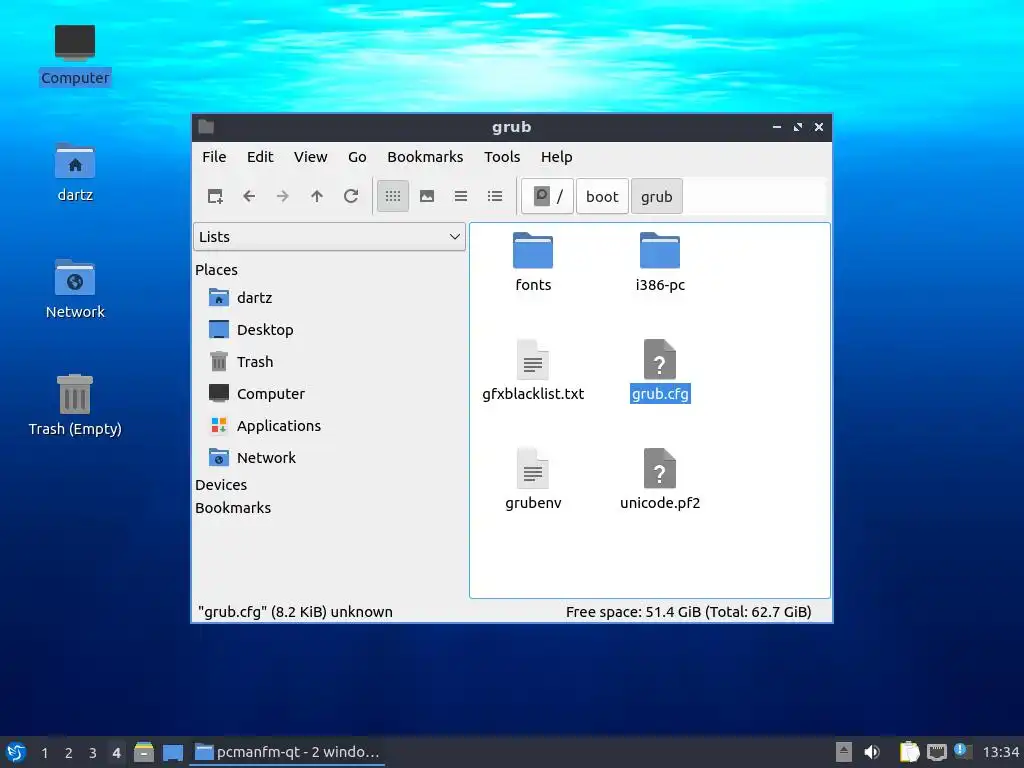Switch to workspace 1
This screenshot has width=1024, height=768.
[44, 753]
